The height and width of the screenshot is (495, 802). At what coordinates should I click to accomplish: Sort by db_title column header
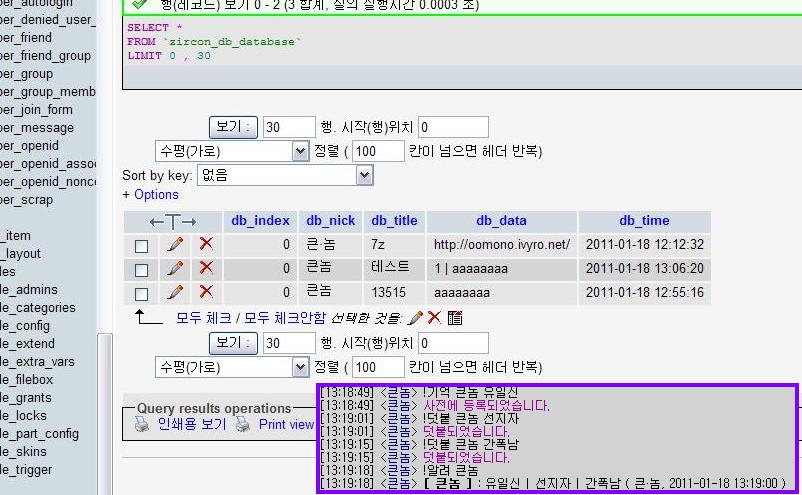394,220
